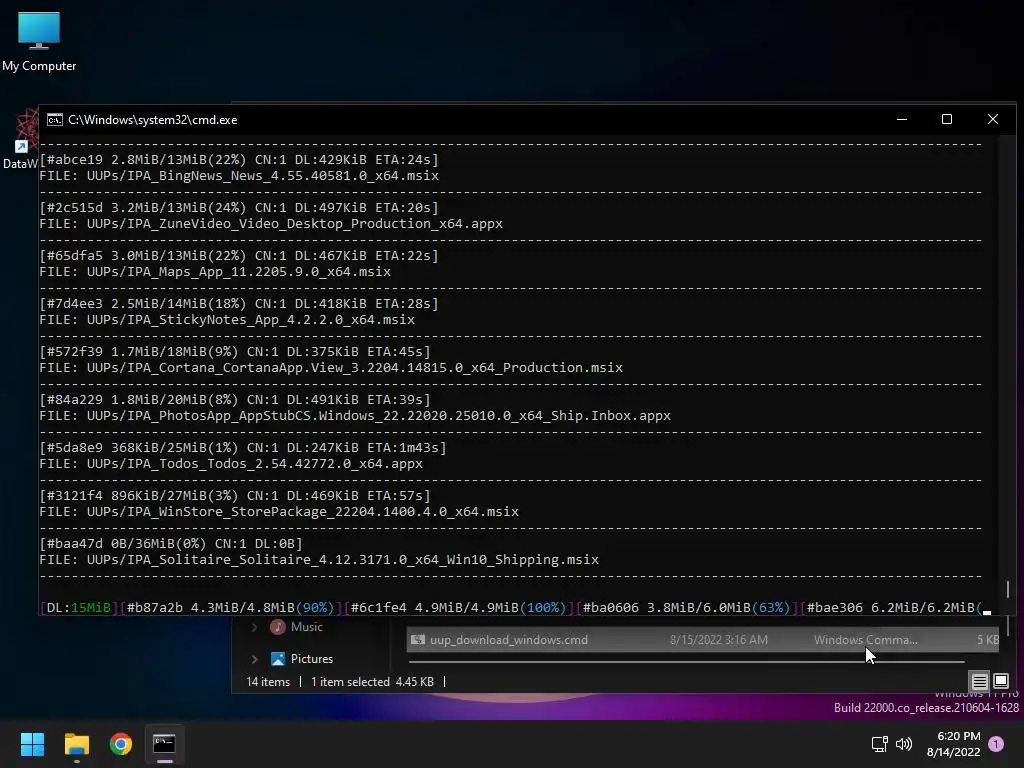Click the 1 item selected 4.45 KB status
This screenshot has height=768, width=1024.
click(372, 682)
